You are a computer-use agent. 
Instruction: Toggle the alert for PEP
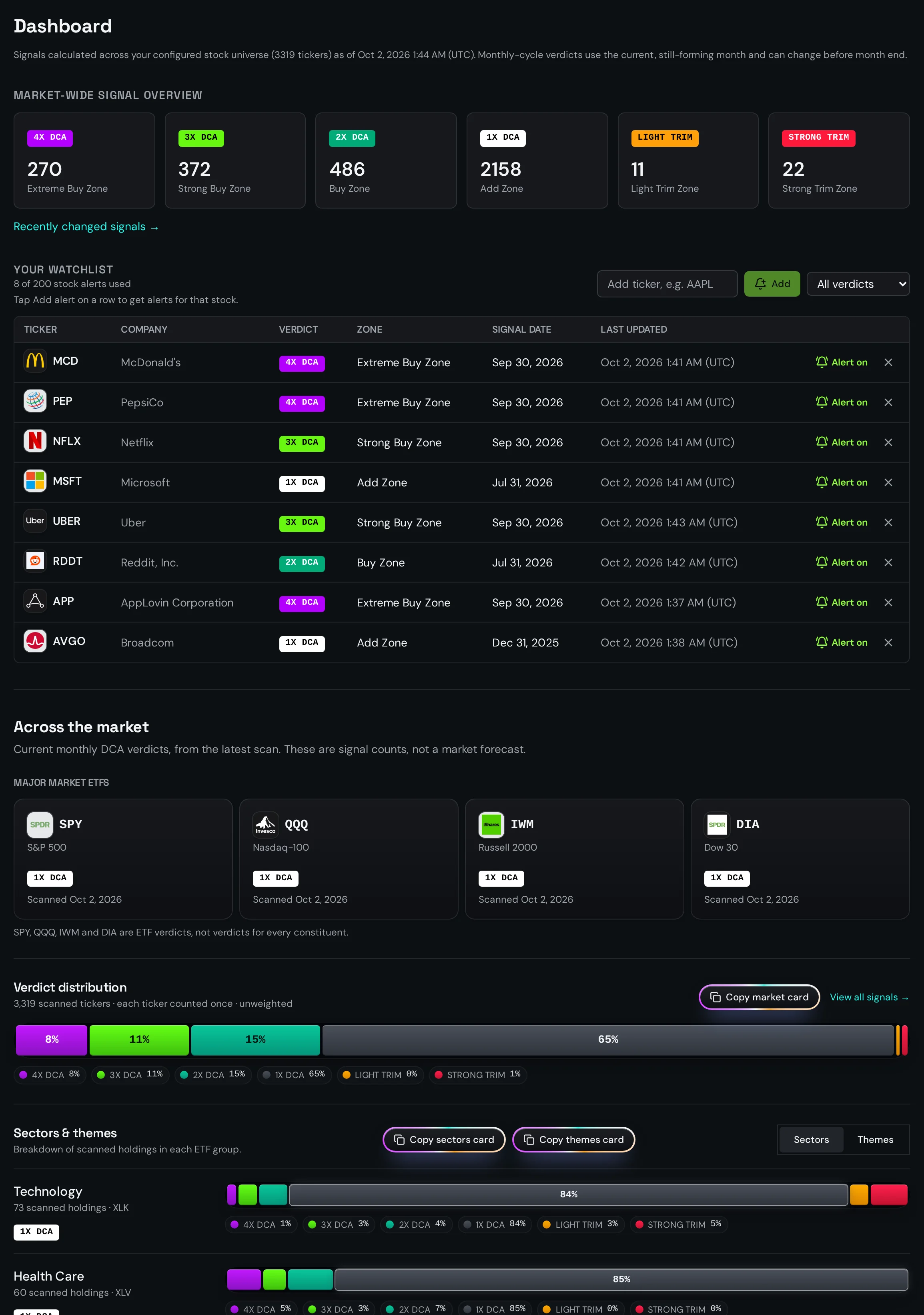point(842,403)
